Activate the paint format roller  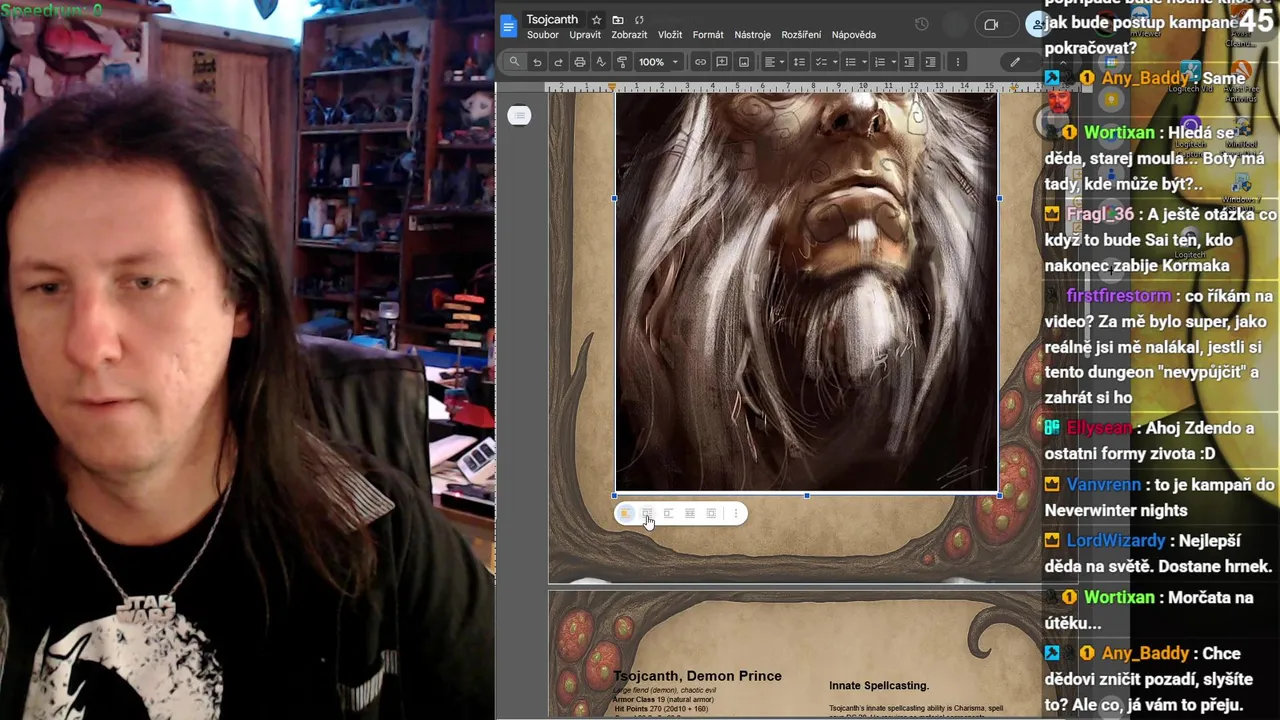point(622,62)
